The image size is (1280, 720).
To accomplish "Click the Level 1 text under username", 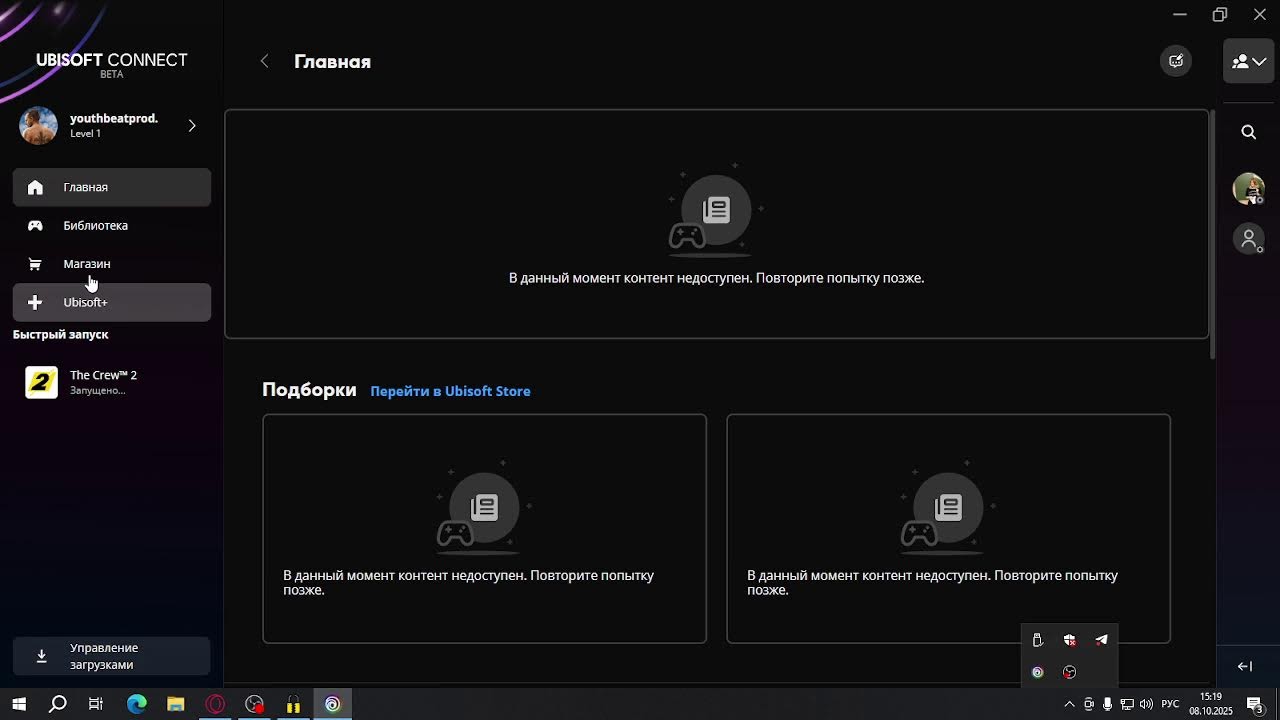I will (x=85, y=133).
